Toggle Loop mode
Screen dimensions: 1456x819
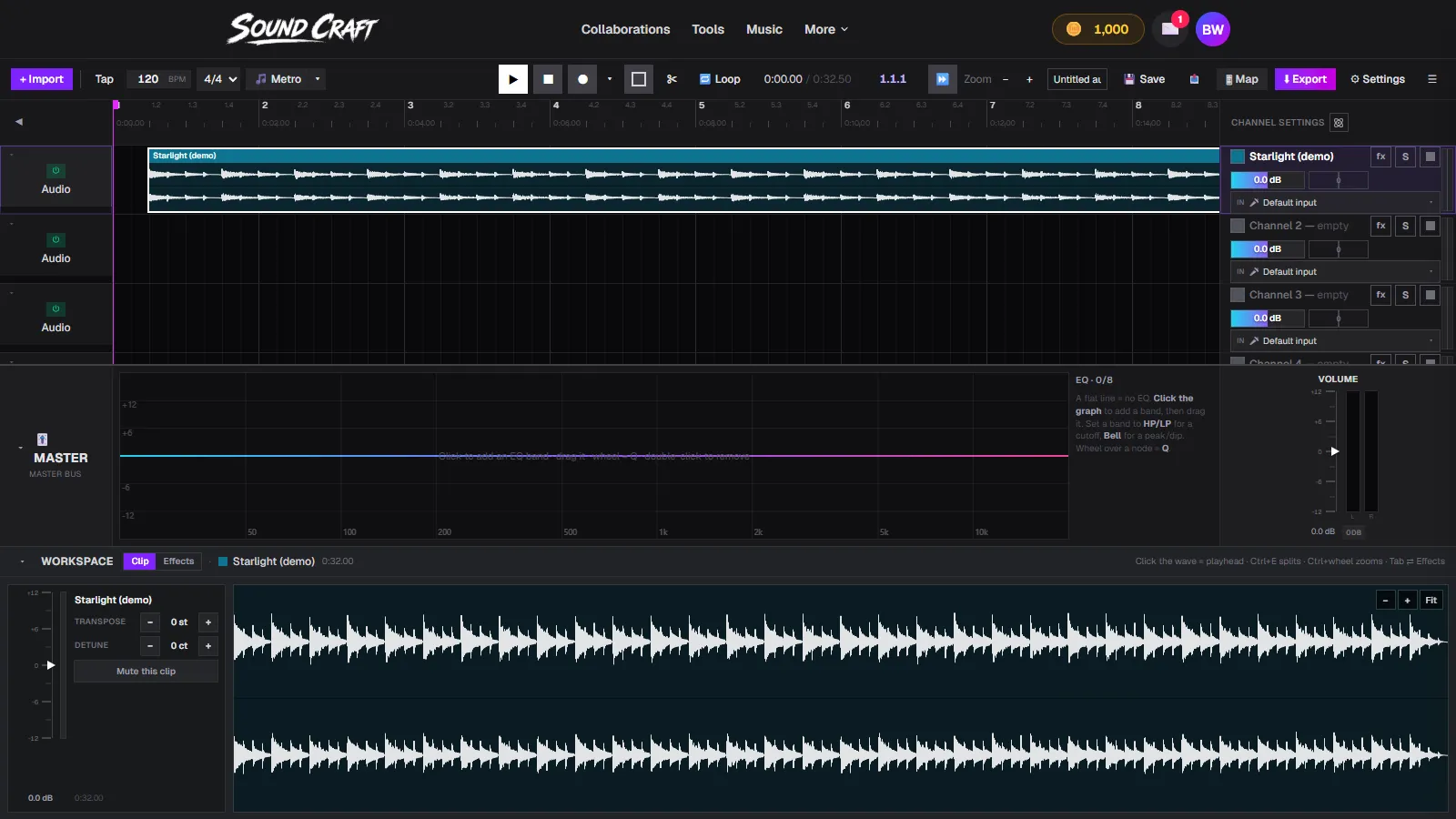pos(720,79)
